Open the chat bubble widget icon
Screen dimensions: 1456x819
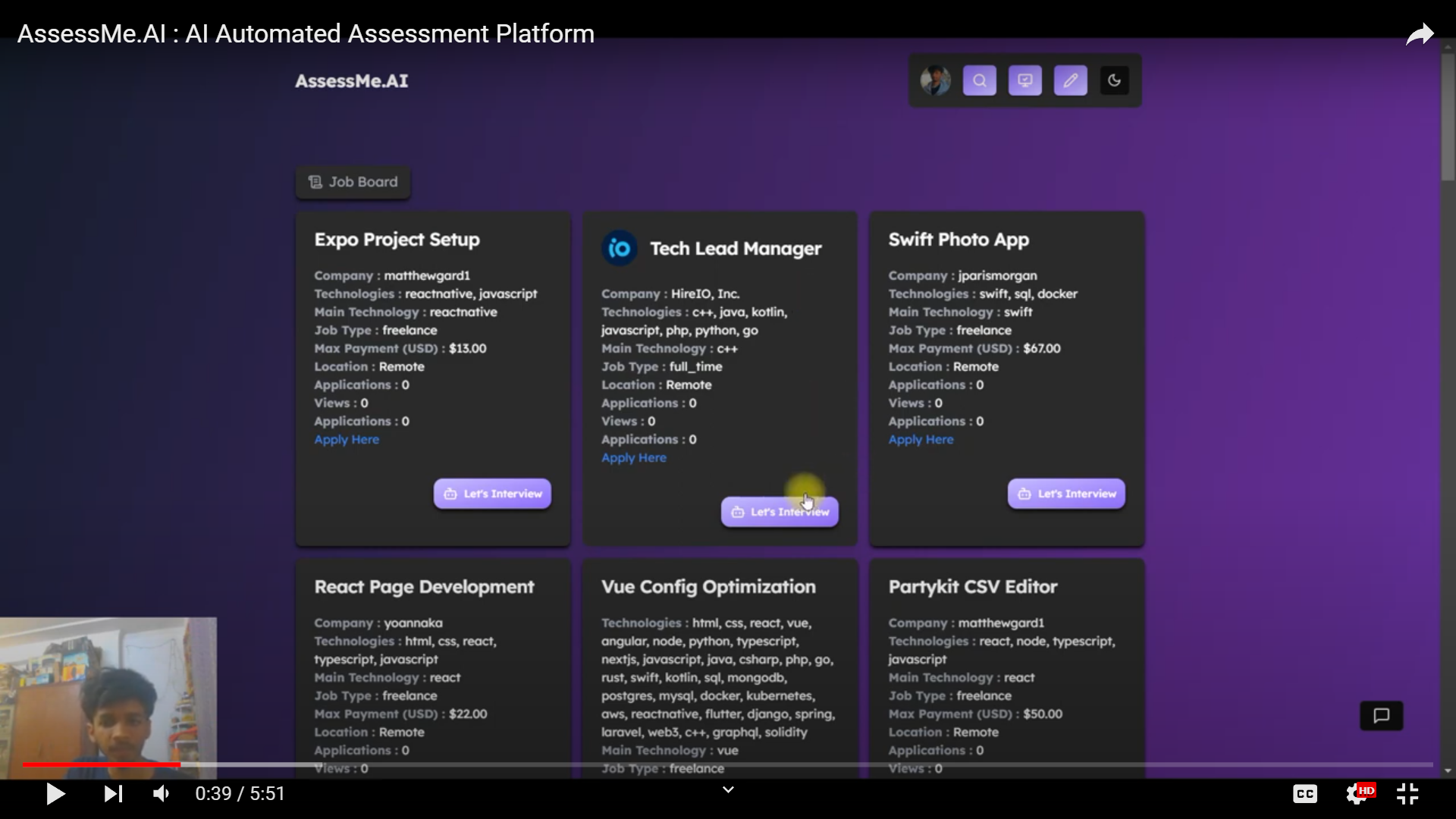[1381, 715]
